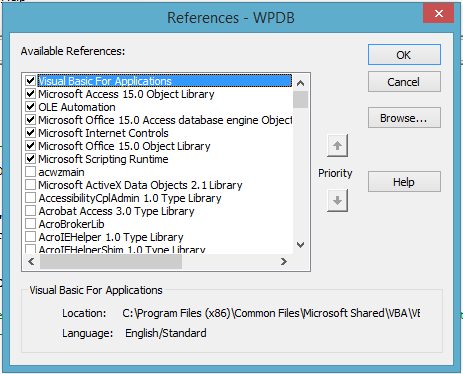Move reference priority up with arrow button

point(337,146)
